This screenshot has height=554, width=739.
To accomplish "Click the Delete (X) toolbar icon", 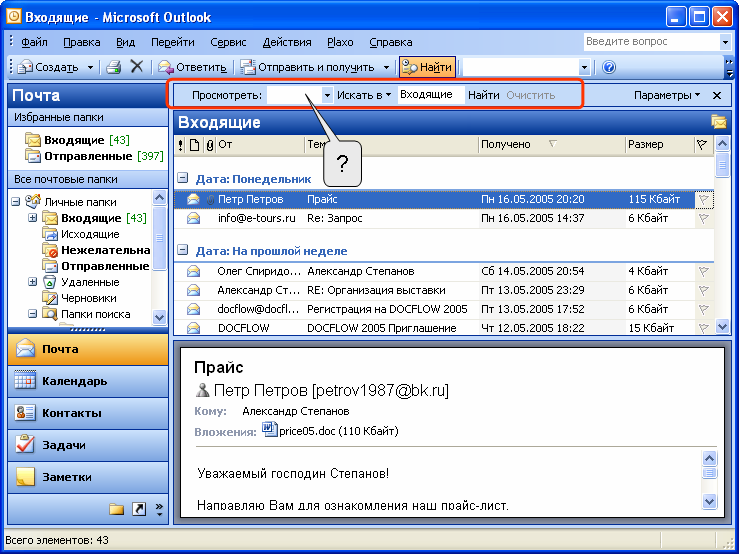I will click(137, 67).
